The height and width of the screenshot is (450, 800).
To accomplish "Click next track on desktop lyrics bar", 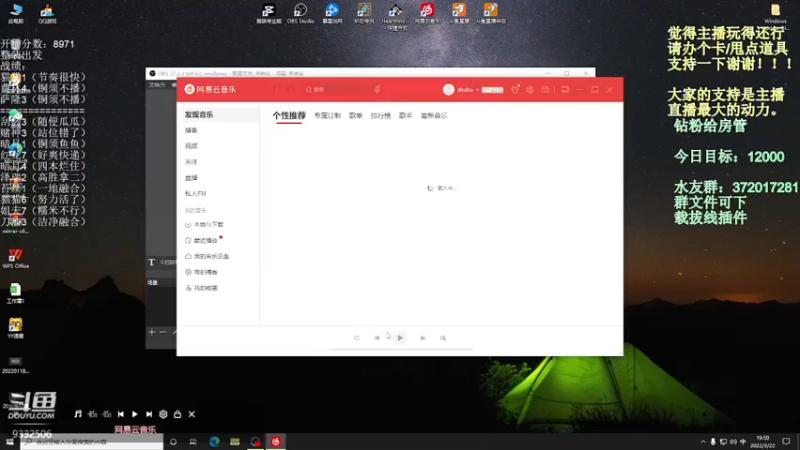I will (149, 414).
